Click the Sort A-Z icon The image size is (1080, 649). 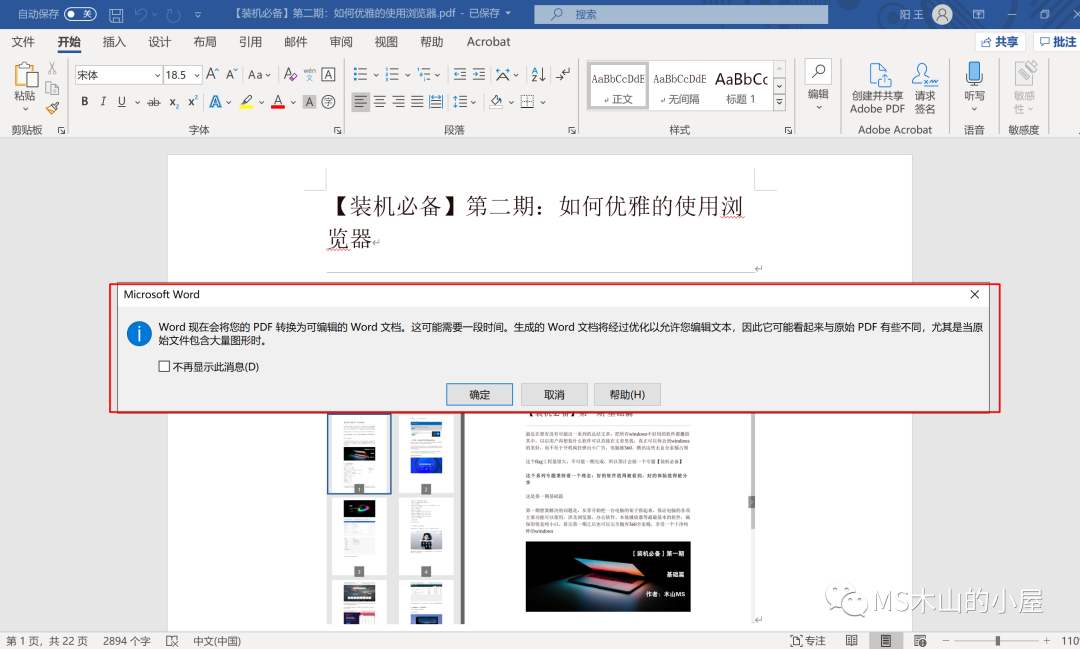tap(538, 74)
